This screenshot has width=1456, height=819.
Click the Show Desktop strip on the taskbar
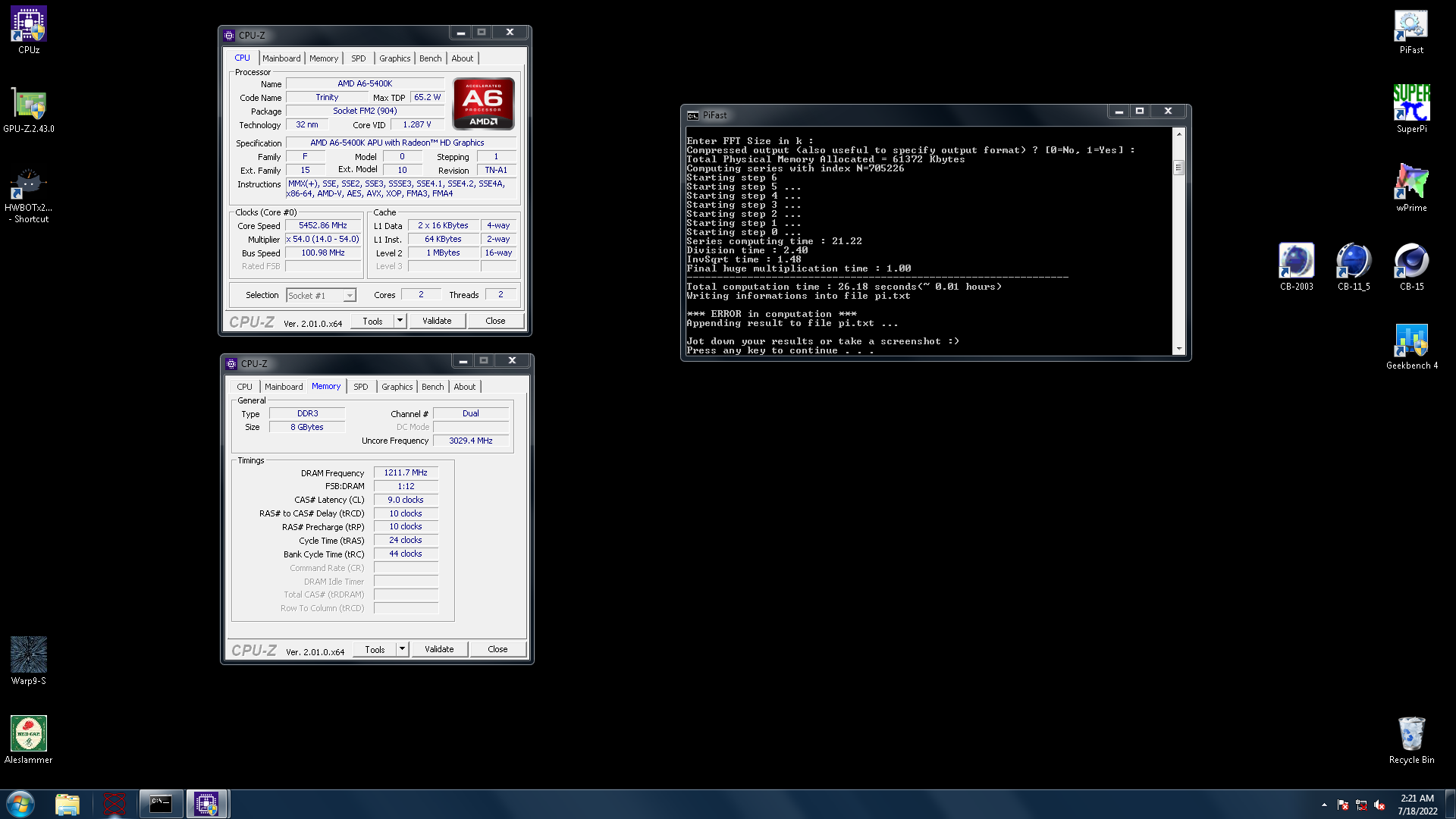(x=1450, y=804)
